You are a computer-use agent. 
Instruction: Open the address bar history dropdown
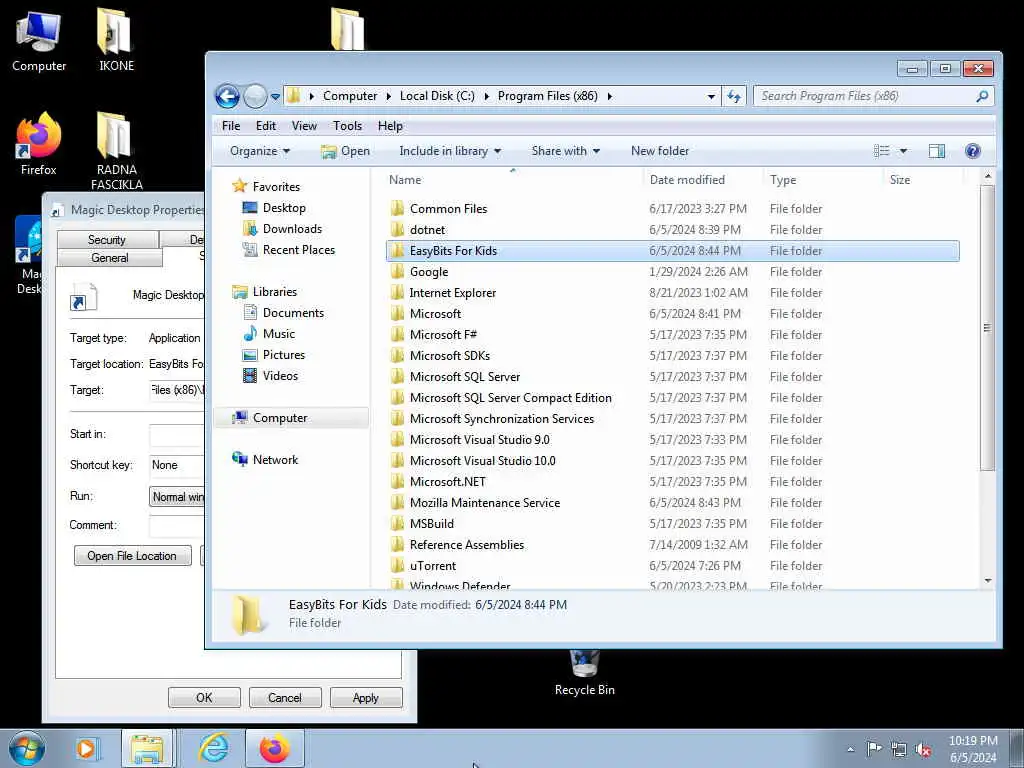point(711,97)
